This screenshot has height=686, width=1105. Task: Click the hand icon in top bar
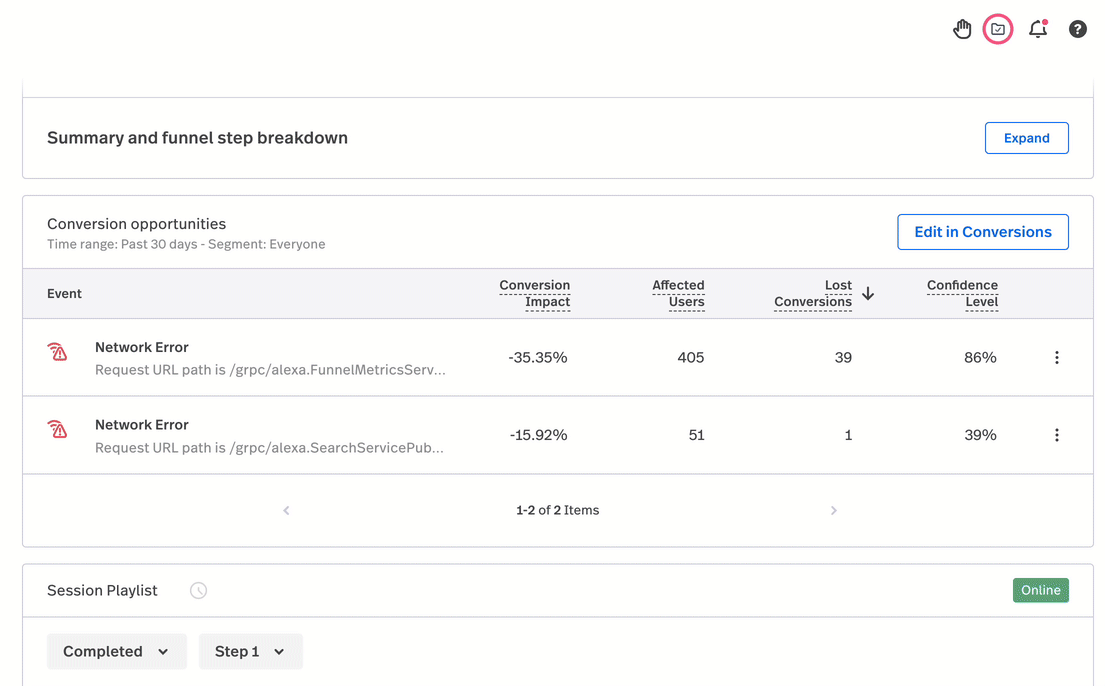click(962, 29)
